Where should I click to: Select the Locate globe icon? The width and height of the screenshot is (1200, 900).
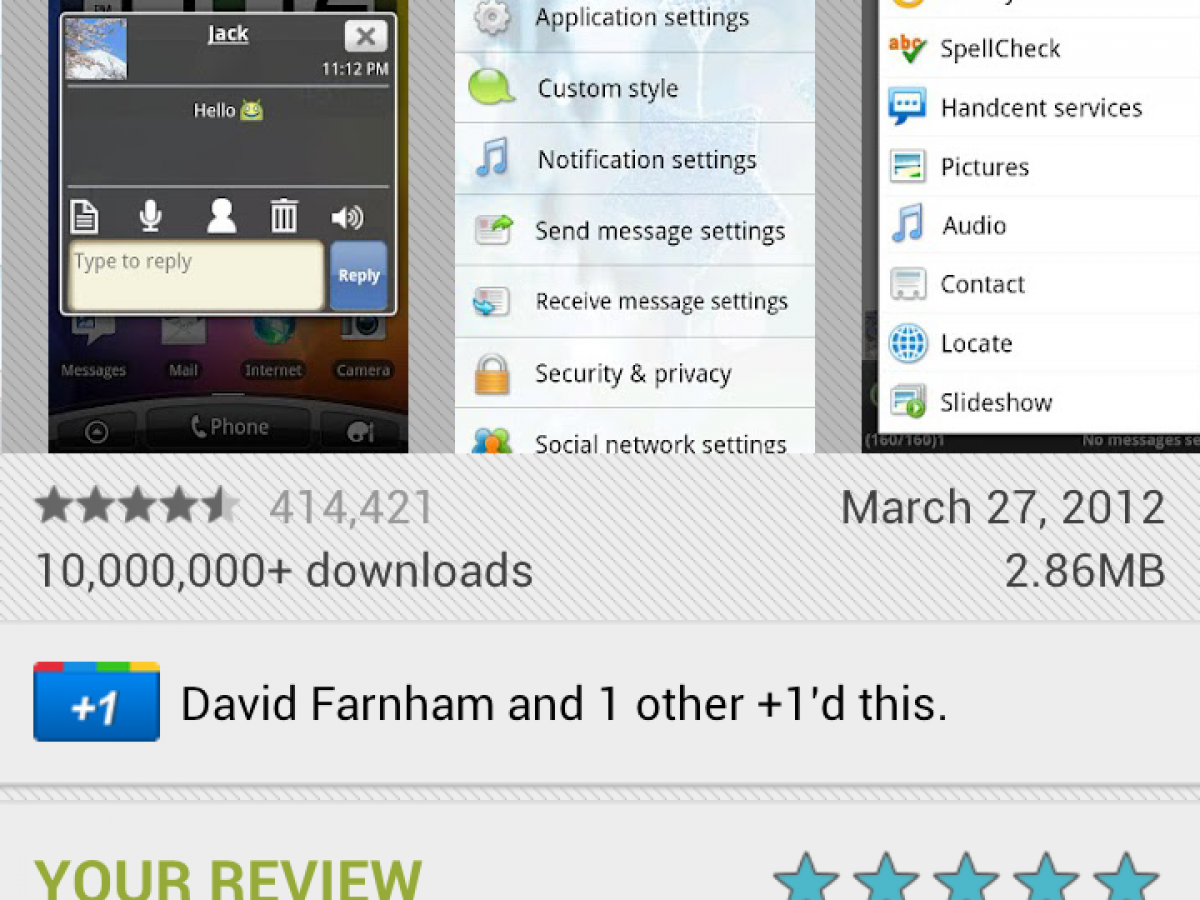point(908,343)
